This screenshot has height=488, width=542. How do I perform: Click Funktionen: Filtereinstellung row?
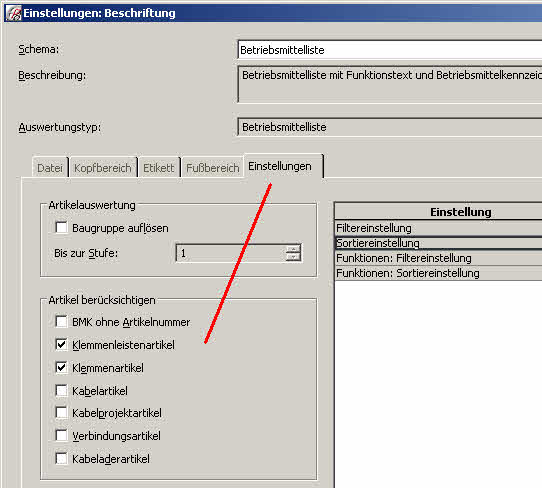click(438, 258)
